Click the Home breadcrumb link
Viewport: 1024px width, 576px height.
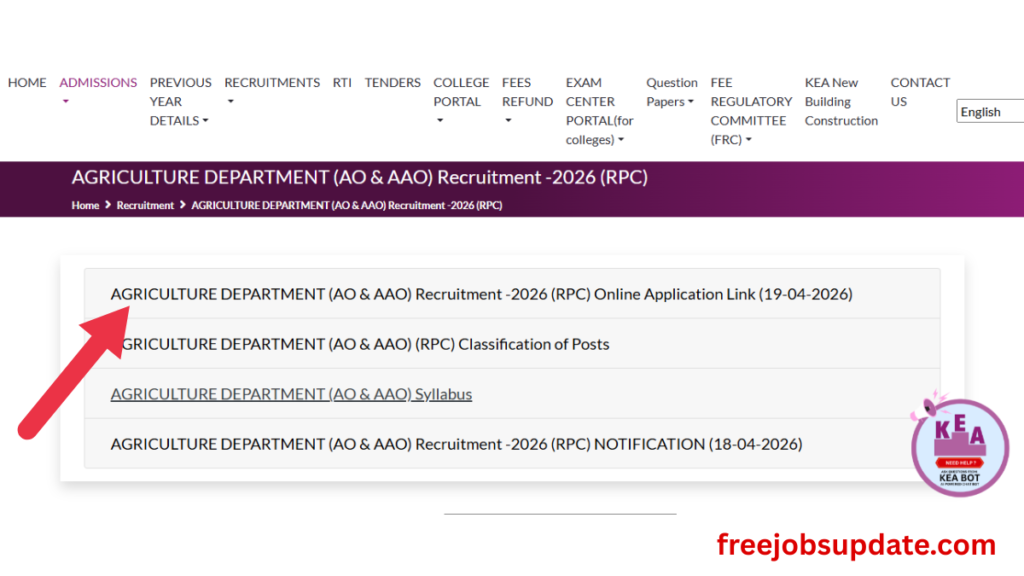coord(85,205)
